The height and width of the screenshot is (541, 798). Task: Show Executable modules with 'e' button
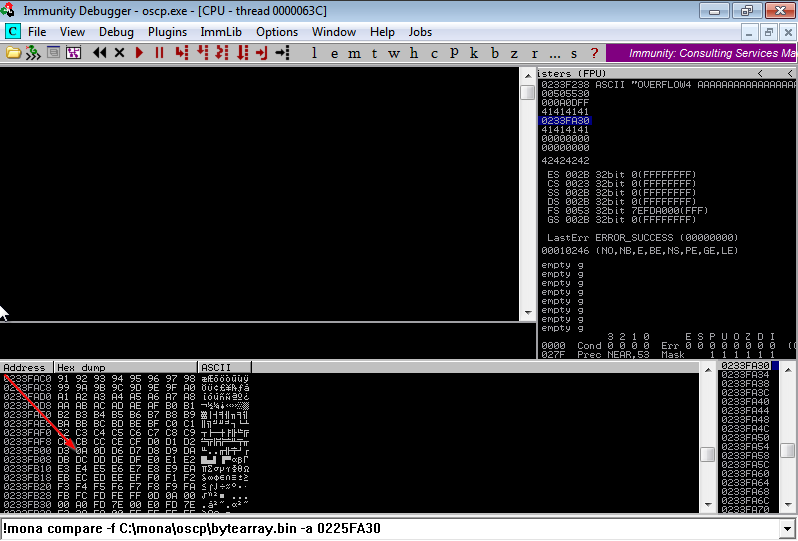click(334, 53)
